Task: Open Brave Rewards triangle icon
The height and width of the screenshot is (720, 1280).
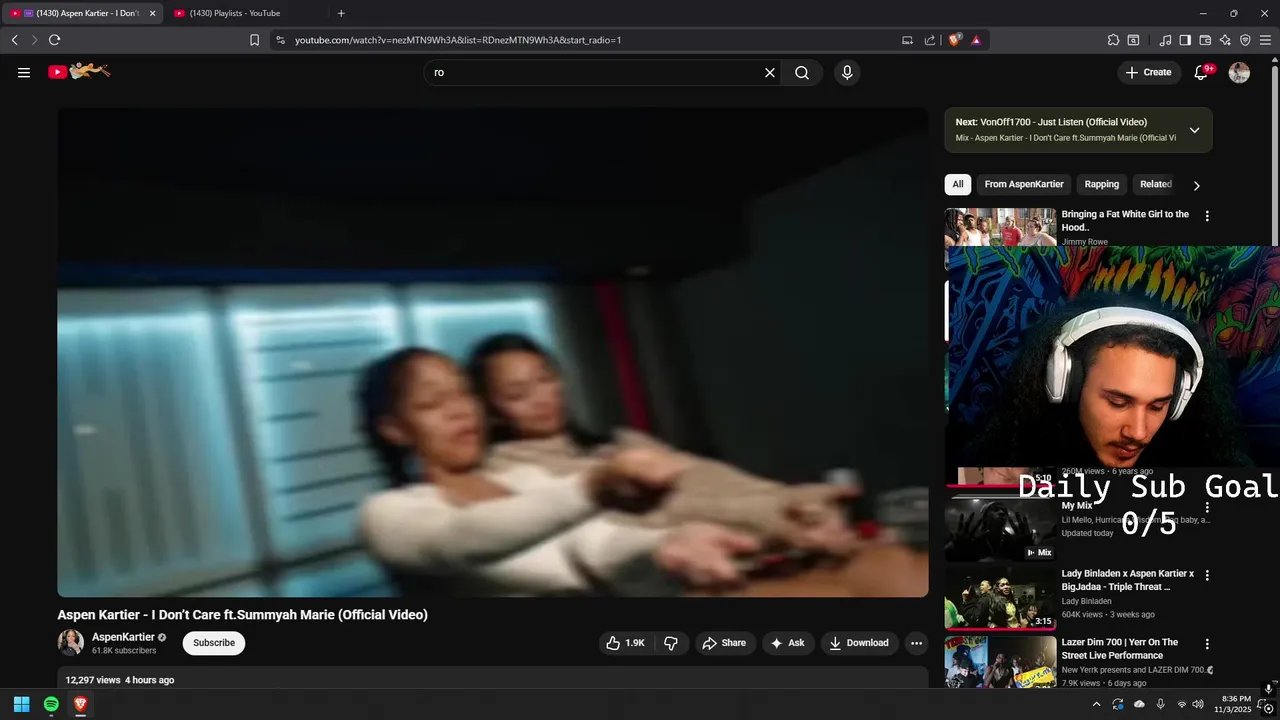Action: 976,40
